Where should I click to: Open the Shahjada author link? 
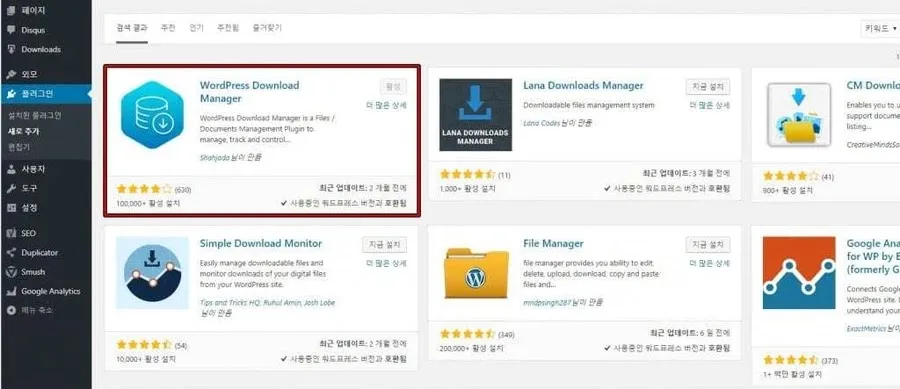[216, 157]
